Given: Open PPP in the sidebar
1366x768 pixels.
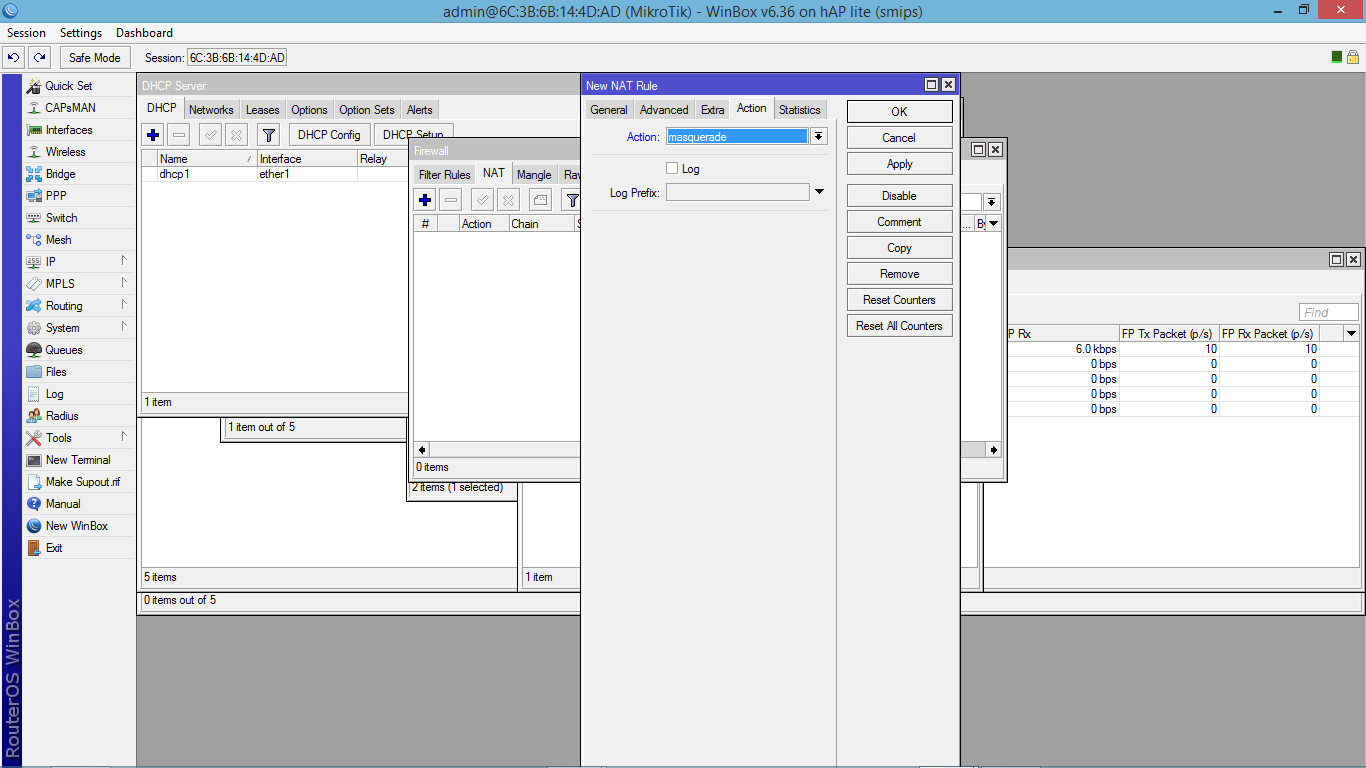Looking at the screenshot, I should point(56,196).
